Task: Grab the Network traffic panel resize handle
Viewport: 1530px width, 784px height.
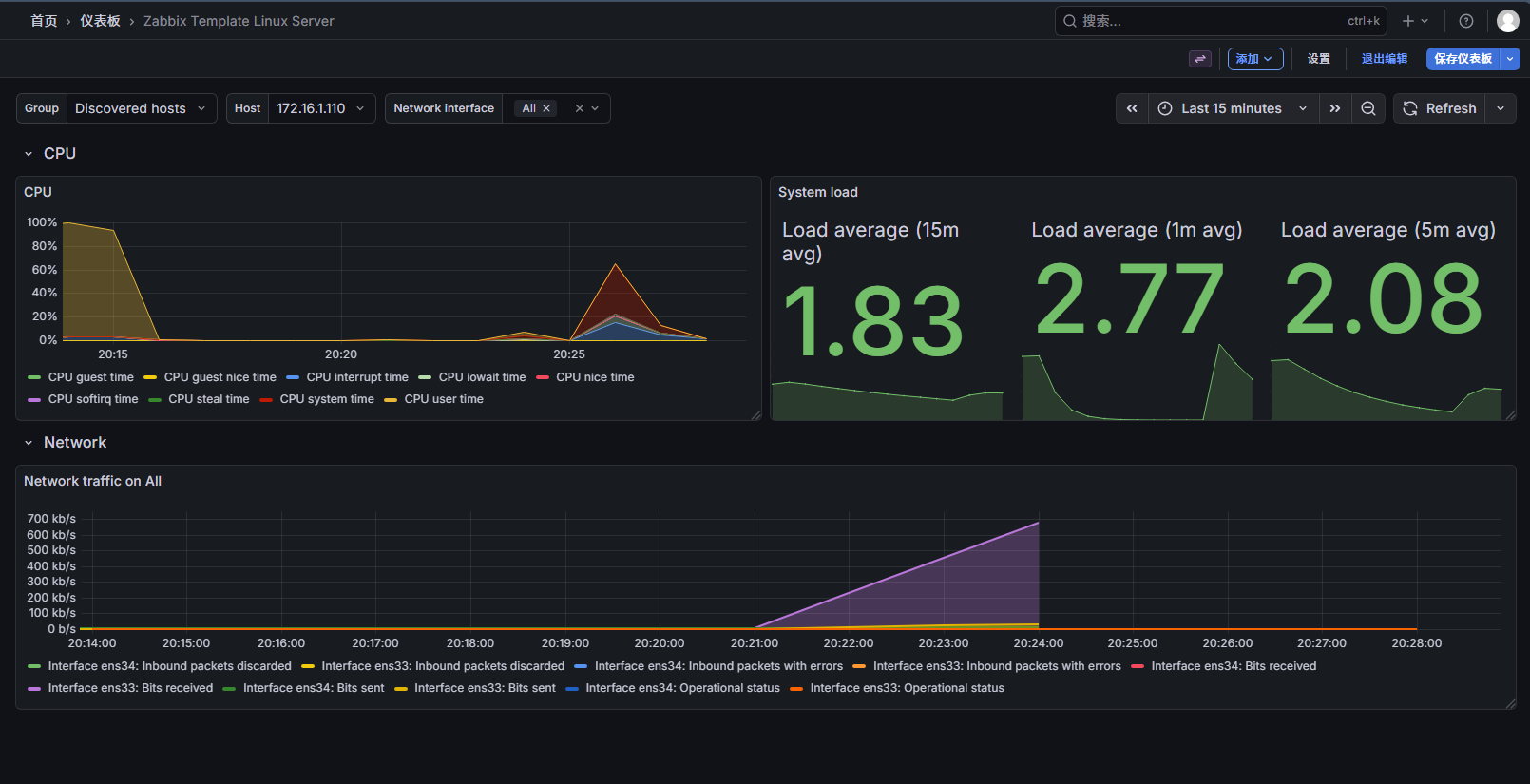Action: [1510, 703]
